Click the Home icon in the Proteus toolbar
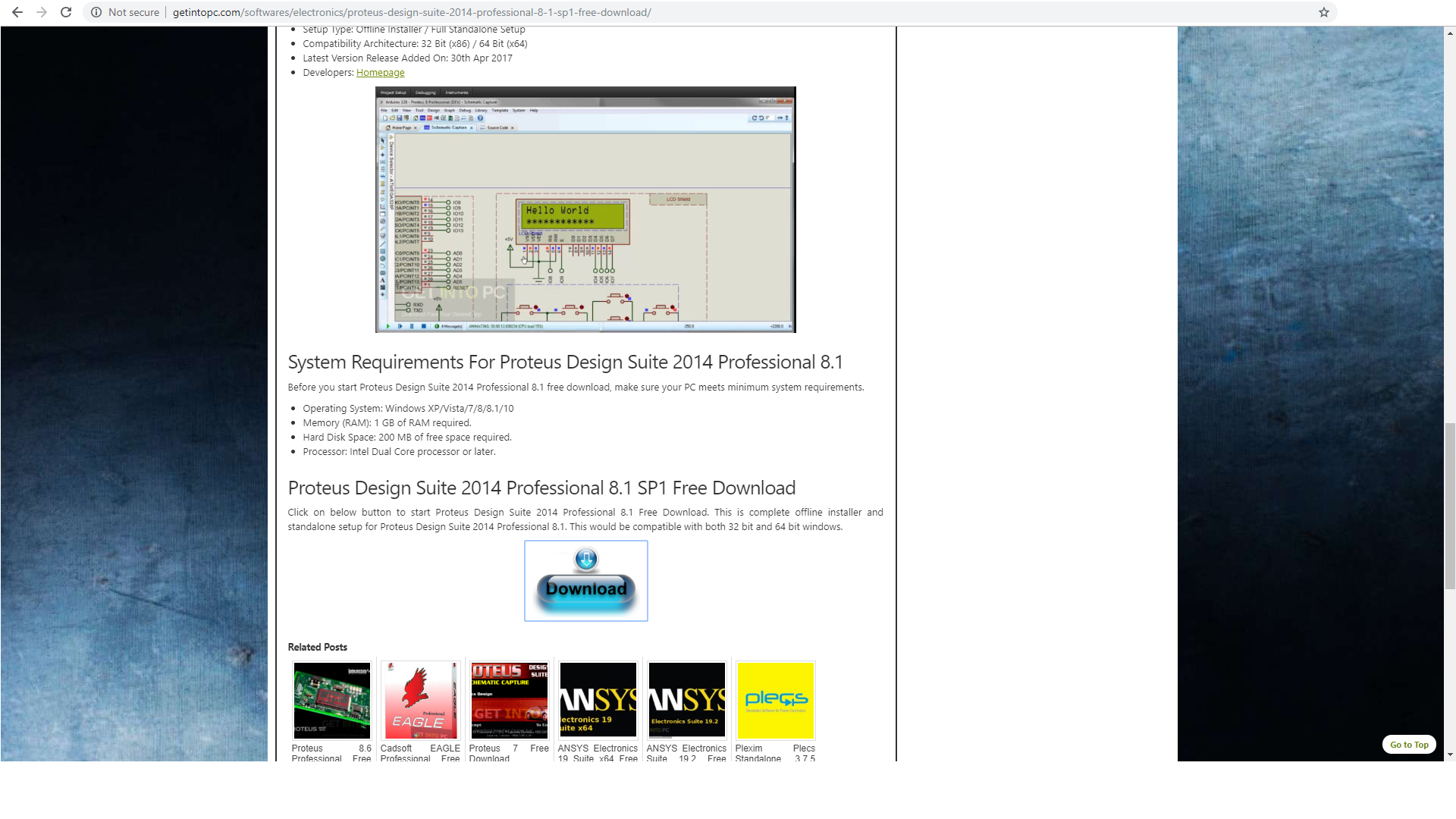The height and width of the screenshot is (819, 1456). coord(415,118)
